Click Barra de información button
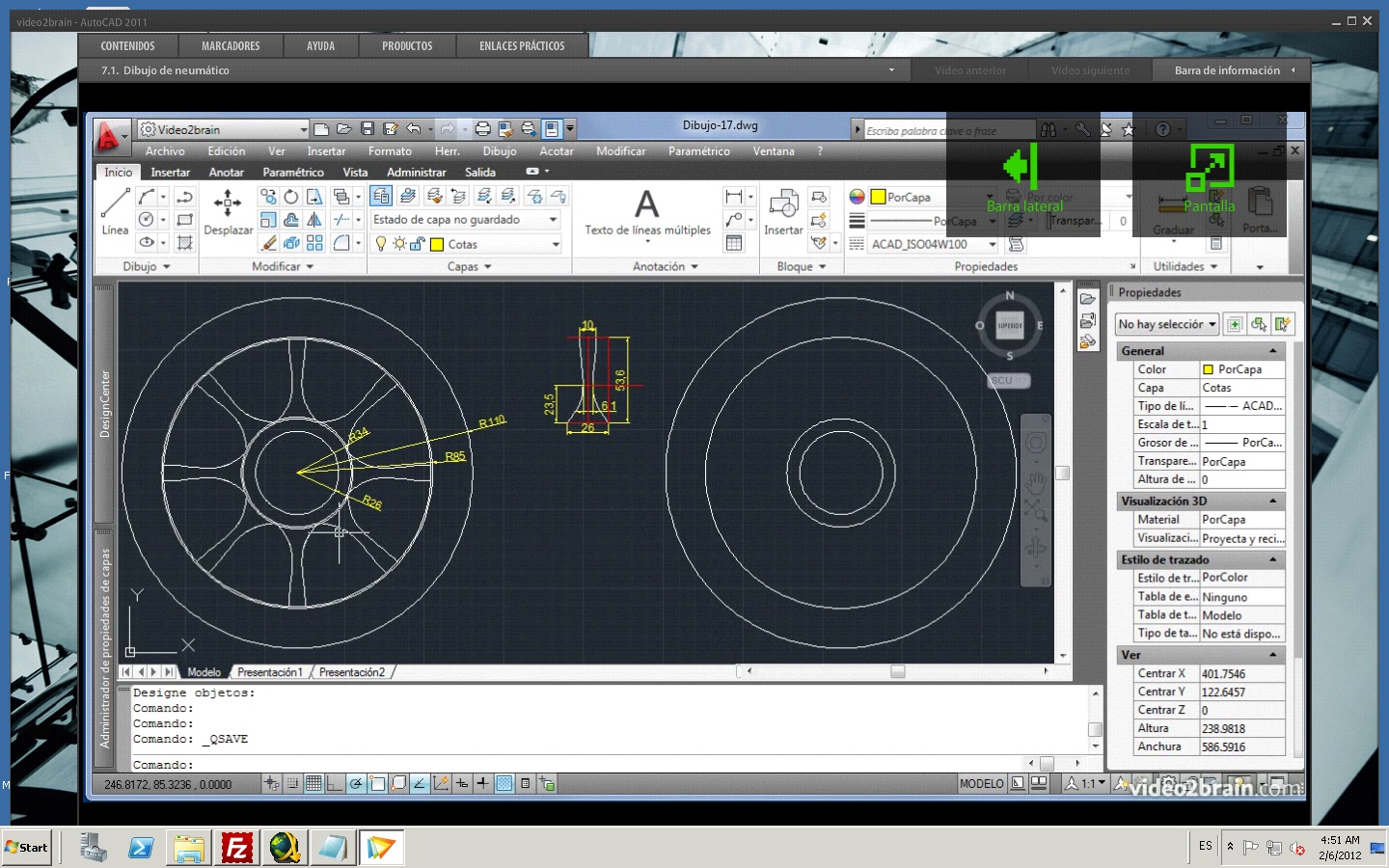This screenshot has height=868, width=1389. coord(1232,70)
